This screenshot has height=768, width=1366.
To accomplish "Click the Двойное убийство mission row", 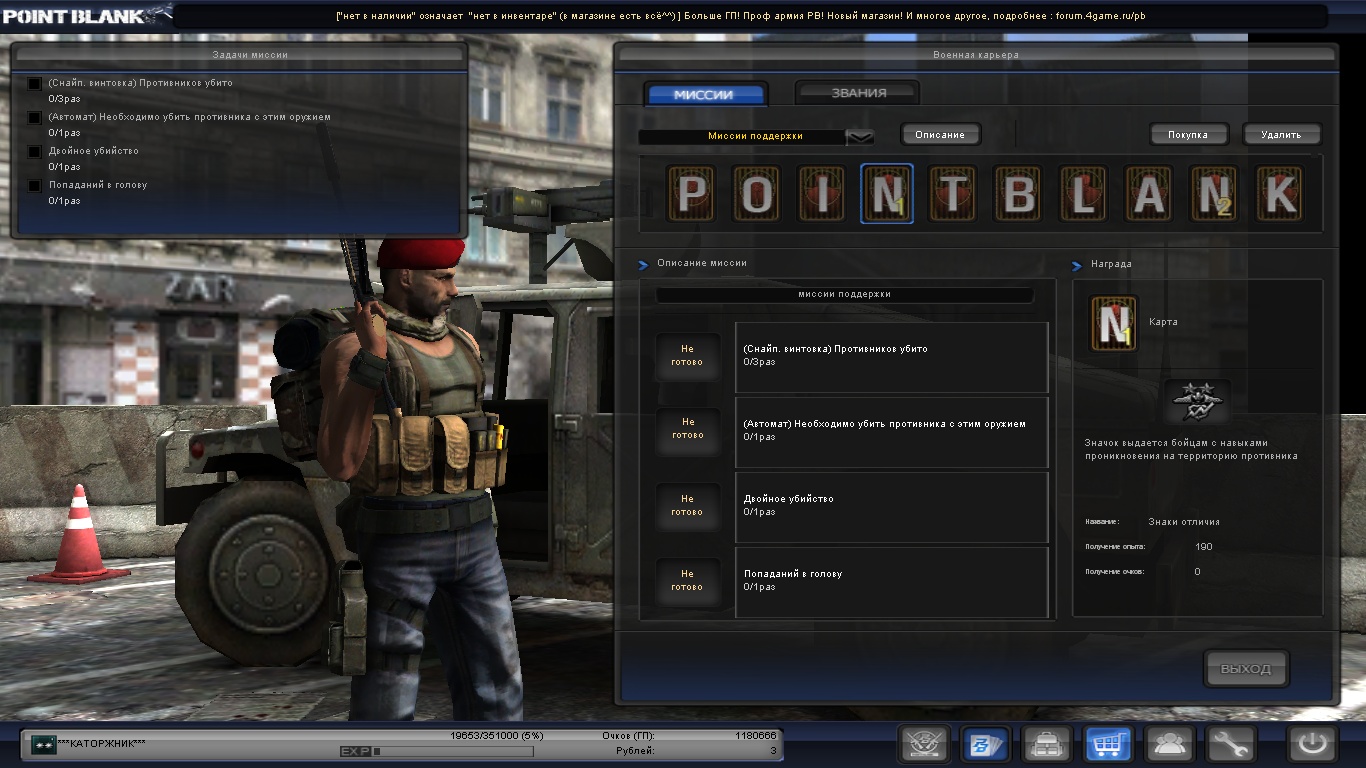I will [x=891, y=507].
